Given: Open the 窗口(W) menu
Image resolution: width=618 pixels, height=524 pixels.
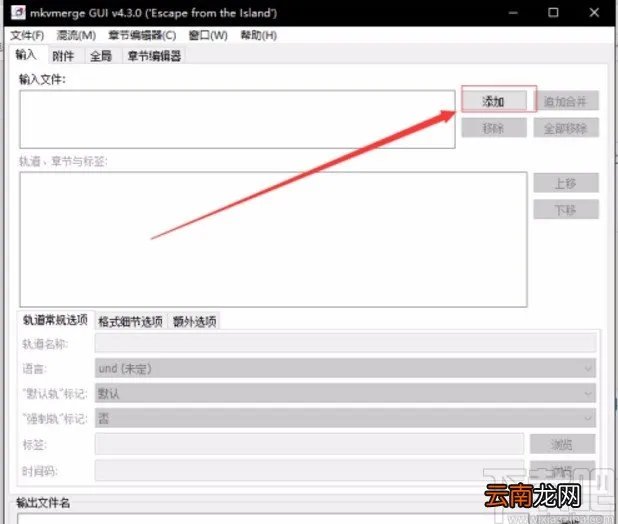Looking at the screenshot, I should pos(208,35).
